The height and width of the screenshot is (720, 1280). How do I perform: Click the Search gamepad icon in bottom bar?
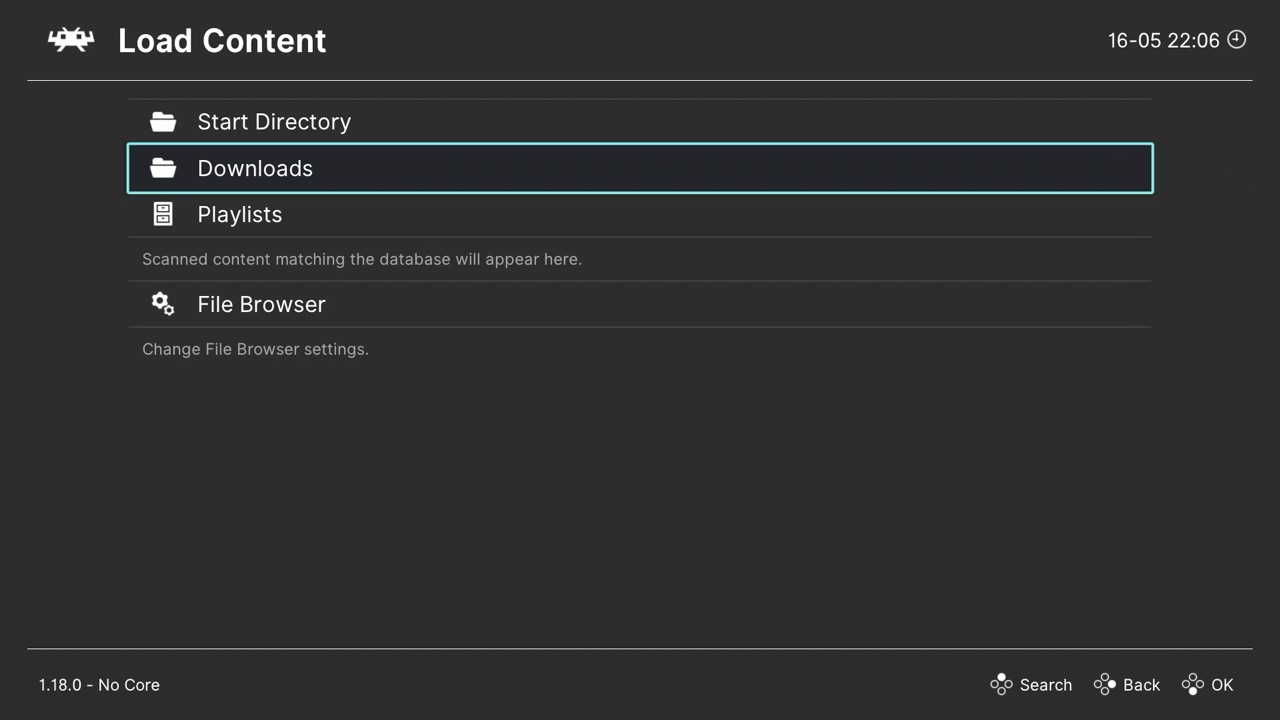(1001, 684)
